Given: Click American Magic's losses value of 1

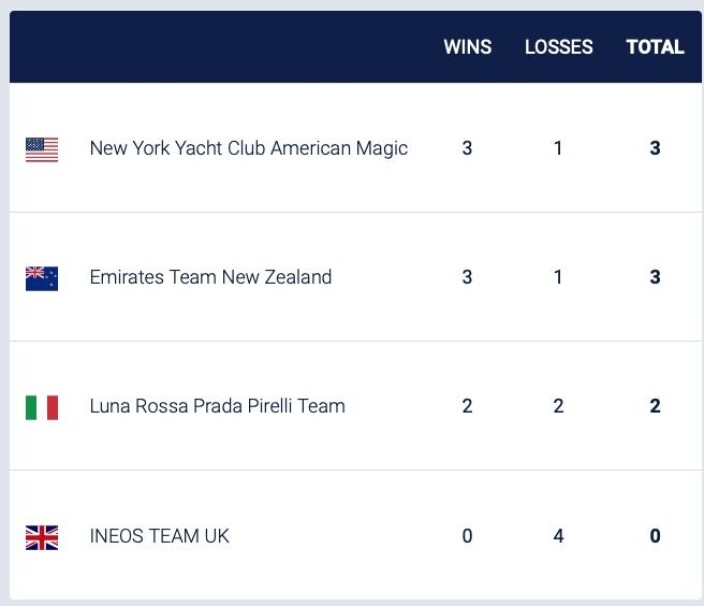Looking at the screenshot, I should (x=558, y=148).
